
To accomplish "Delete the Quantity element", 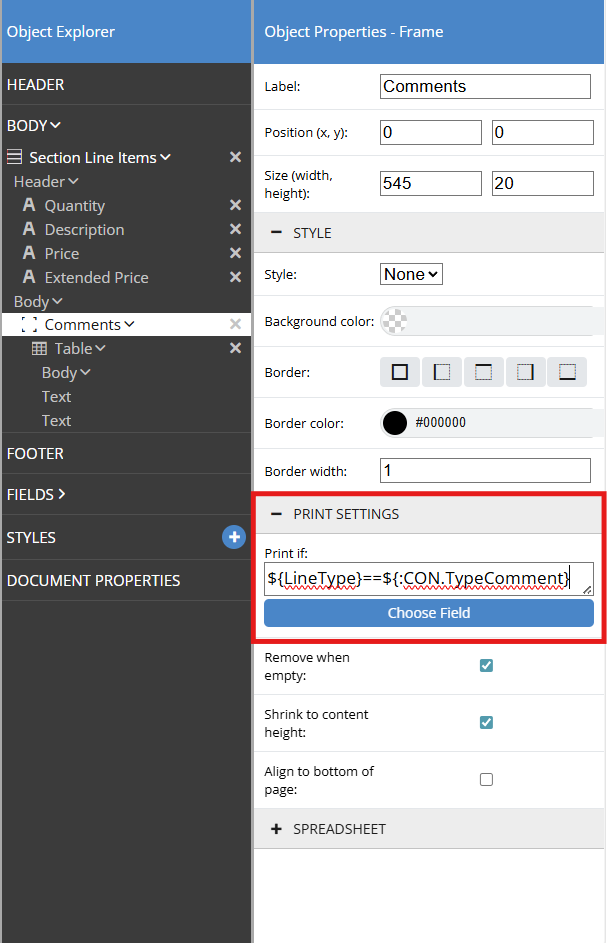I will (235, 205).
